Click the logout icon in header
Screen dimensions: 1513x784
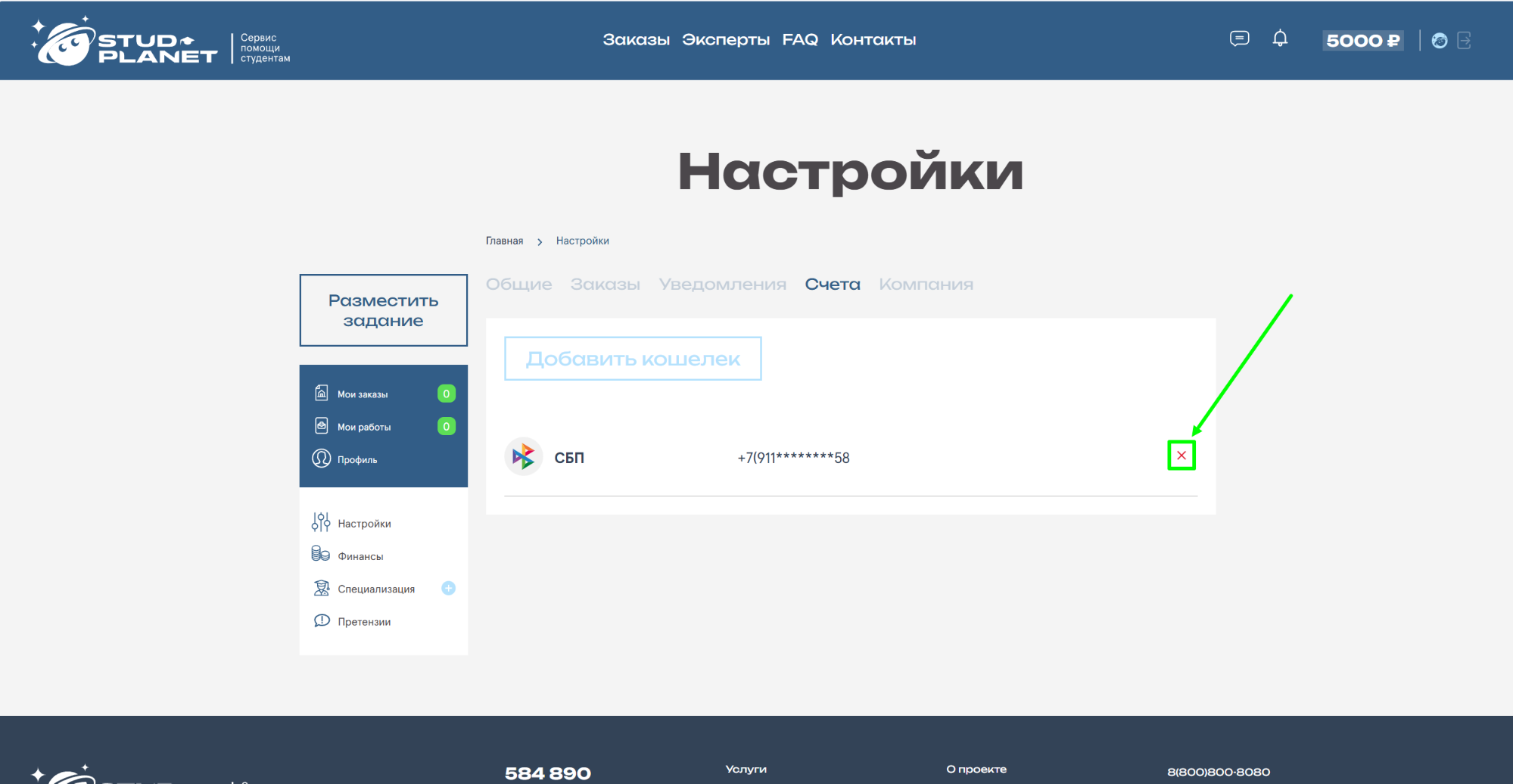point(1465,41)
